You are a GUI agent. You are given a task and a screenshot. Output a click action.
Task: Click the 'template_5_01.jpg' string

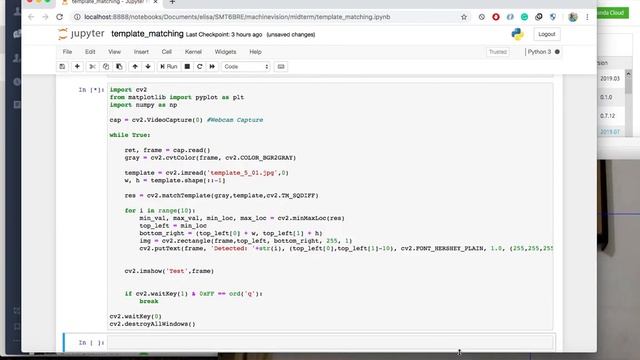tap(243, 173)
